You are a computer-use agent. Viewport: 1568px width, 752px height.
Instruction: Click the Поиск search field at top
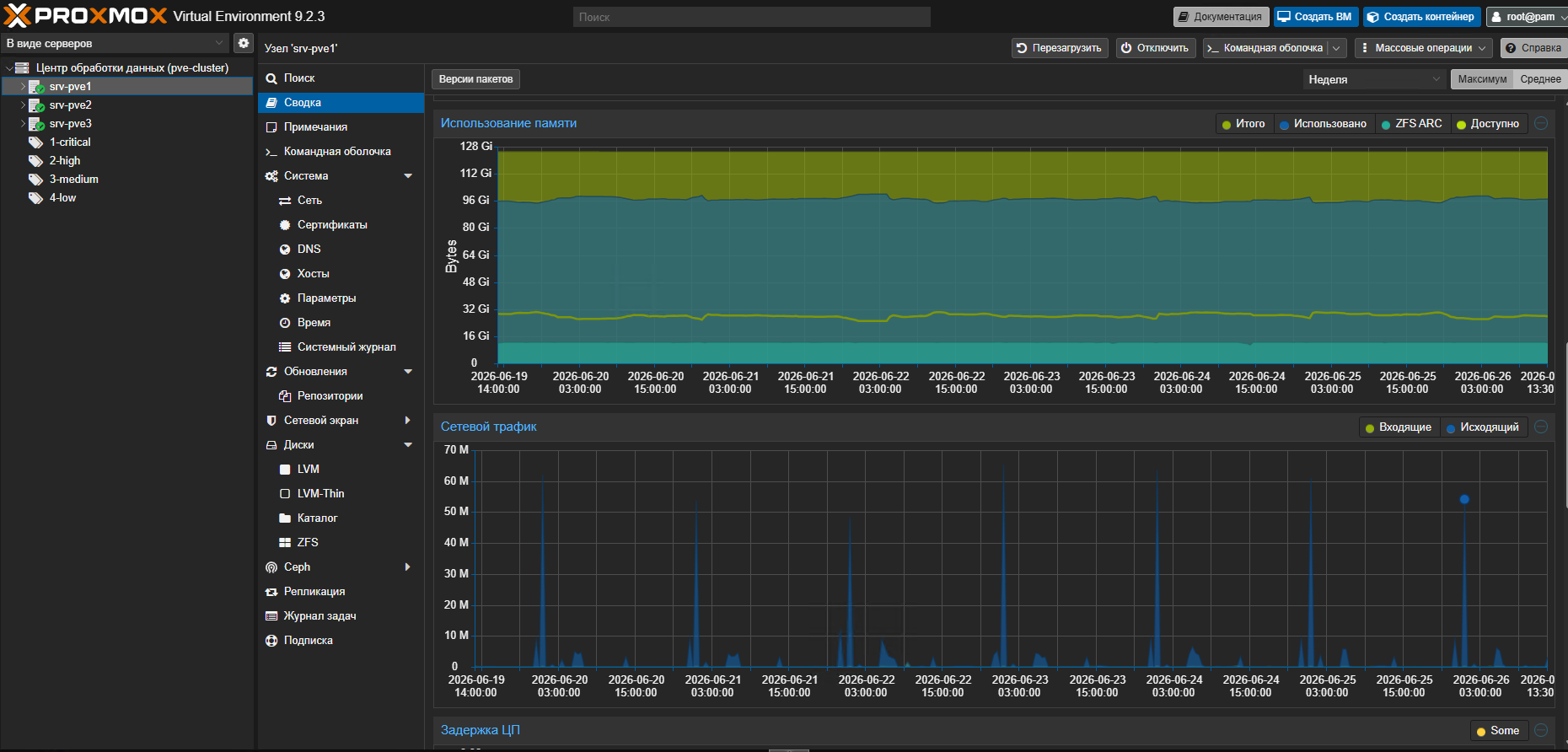[752, 17]
